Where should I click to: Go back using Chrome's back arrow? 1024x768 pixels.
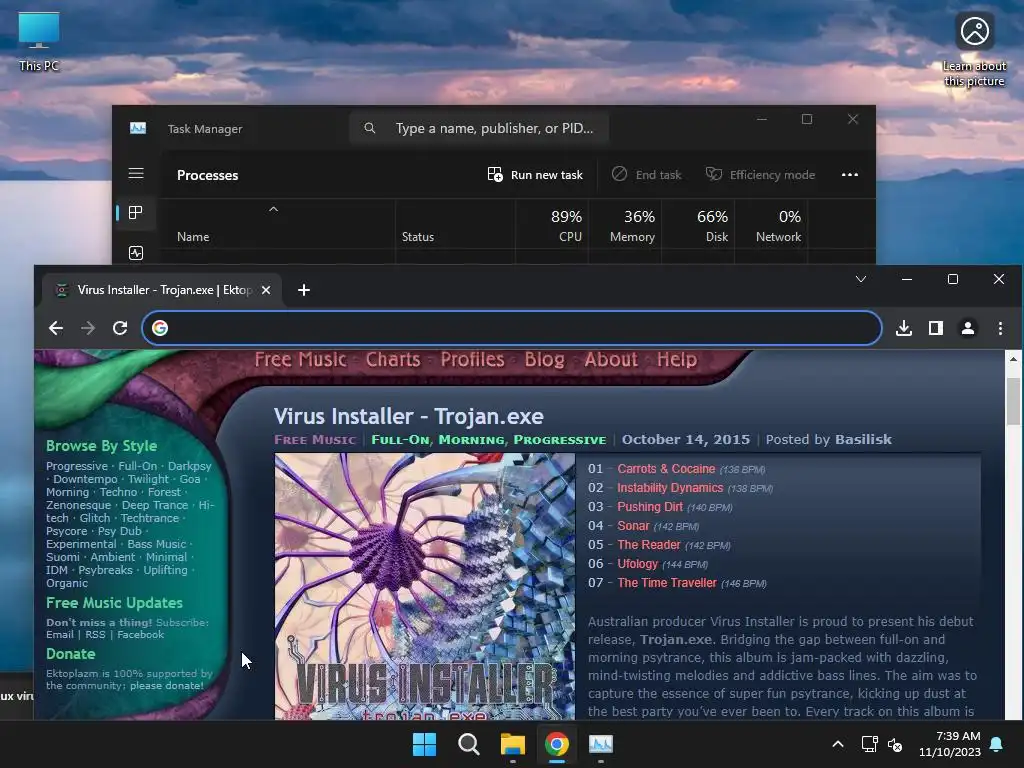point(56,328)
